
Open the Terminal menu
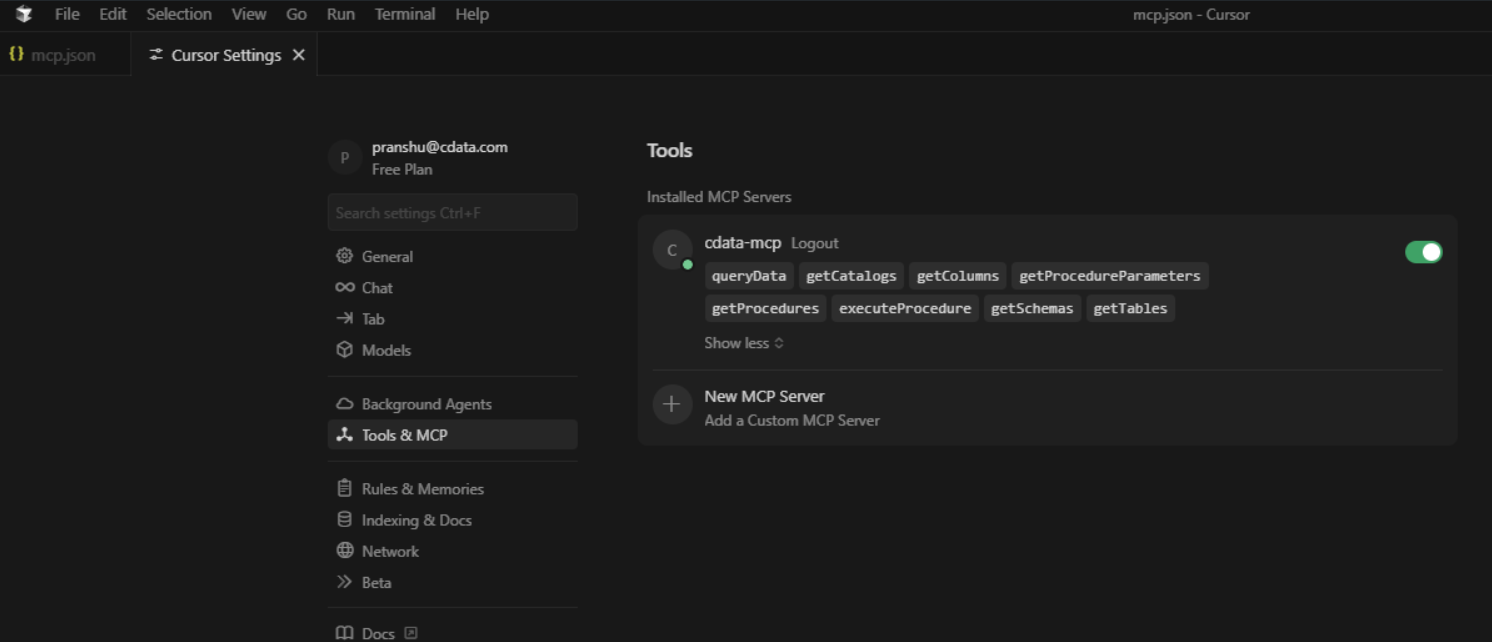pyautogui.click(x=404, y=14)
